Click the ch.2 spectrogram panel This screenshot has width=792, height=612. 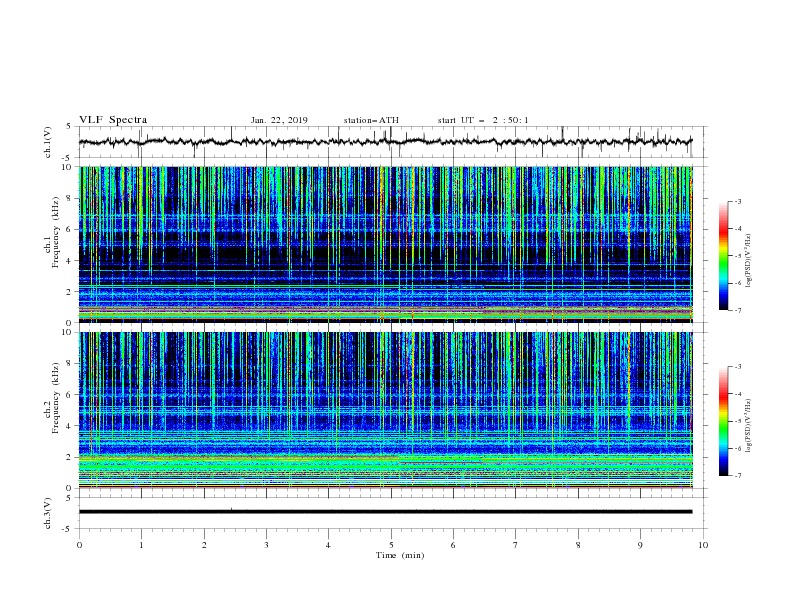coord(385,410)
